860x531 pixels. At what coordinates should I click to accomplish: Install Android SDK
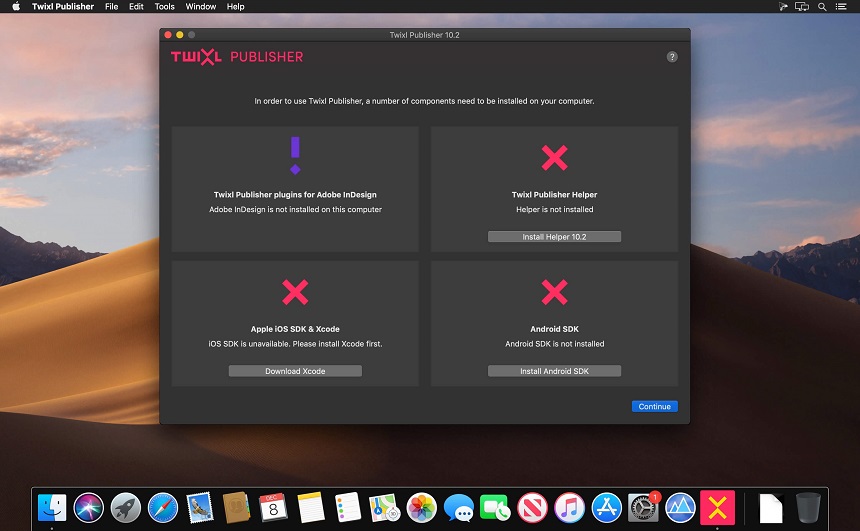555,371
